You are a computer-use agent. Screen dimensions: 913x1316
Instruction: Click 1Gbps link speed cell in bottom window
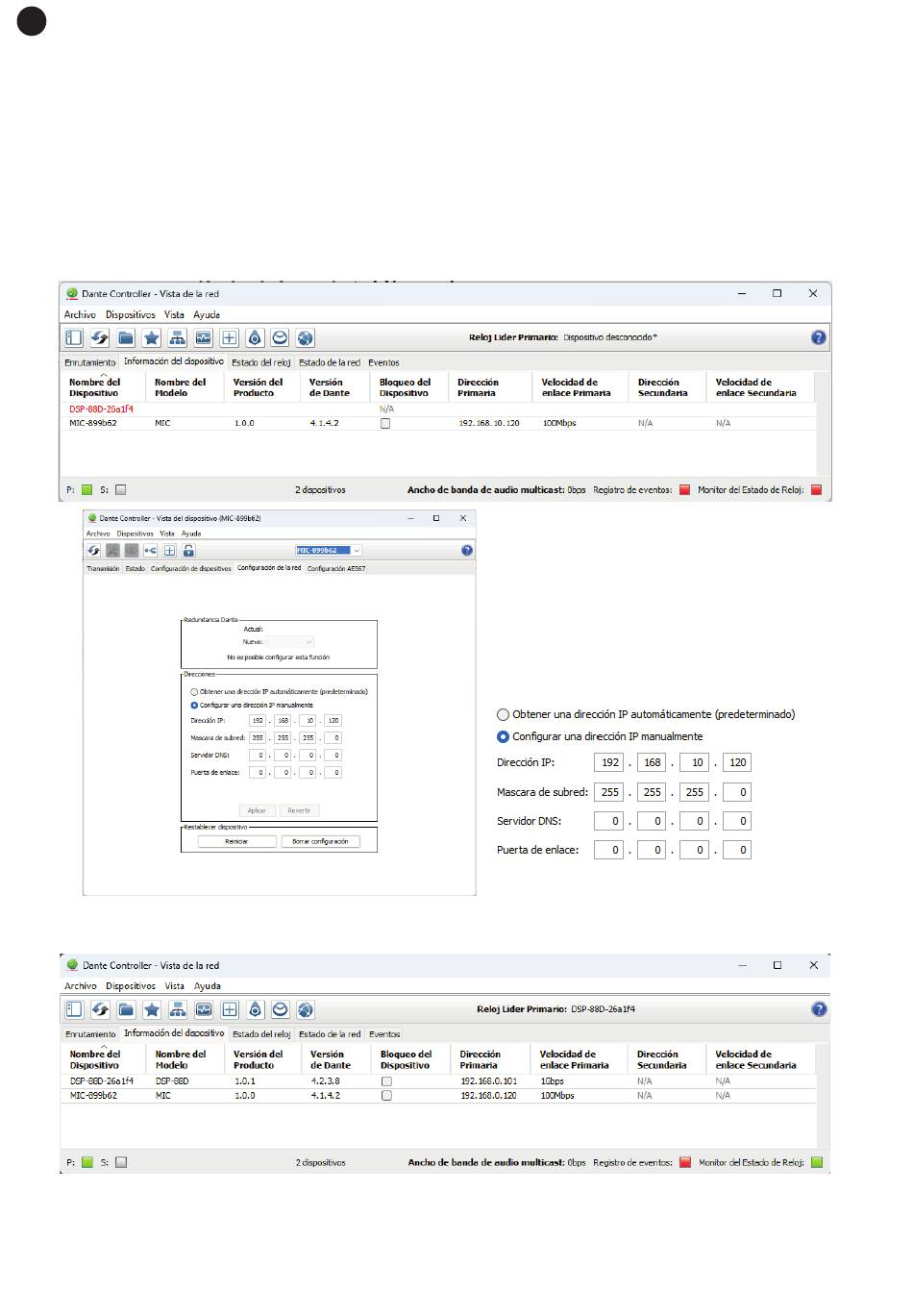(552, 1080)
